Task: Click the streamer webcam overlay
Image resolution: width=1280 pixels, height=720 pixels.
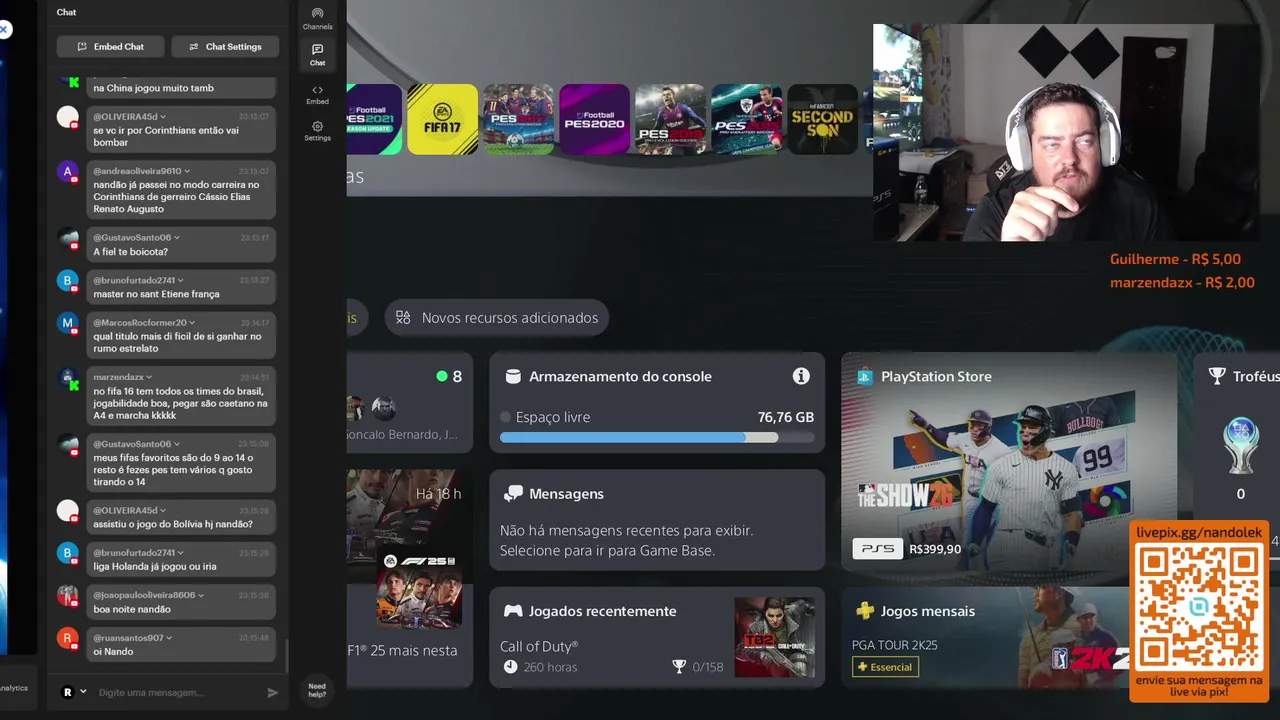Action: (x=1066, y=132)
